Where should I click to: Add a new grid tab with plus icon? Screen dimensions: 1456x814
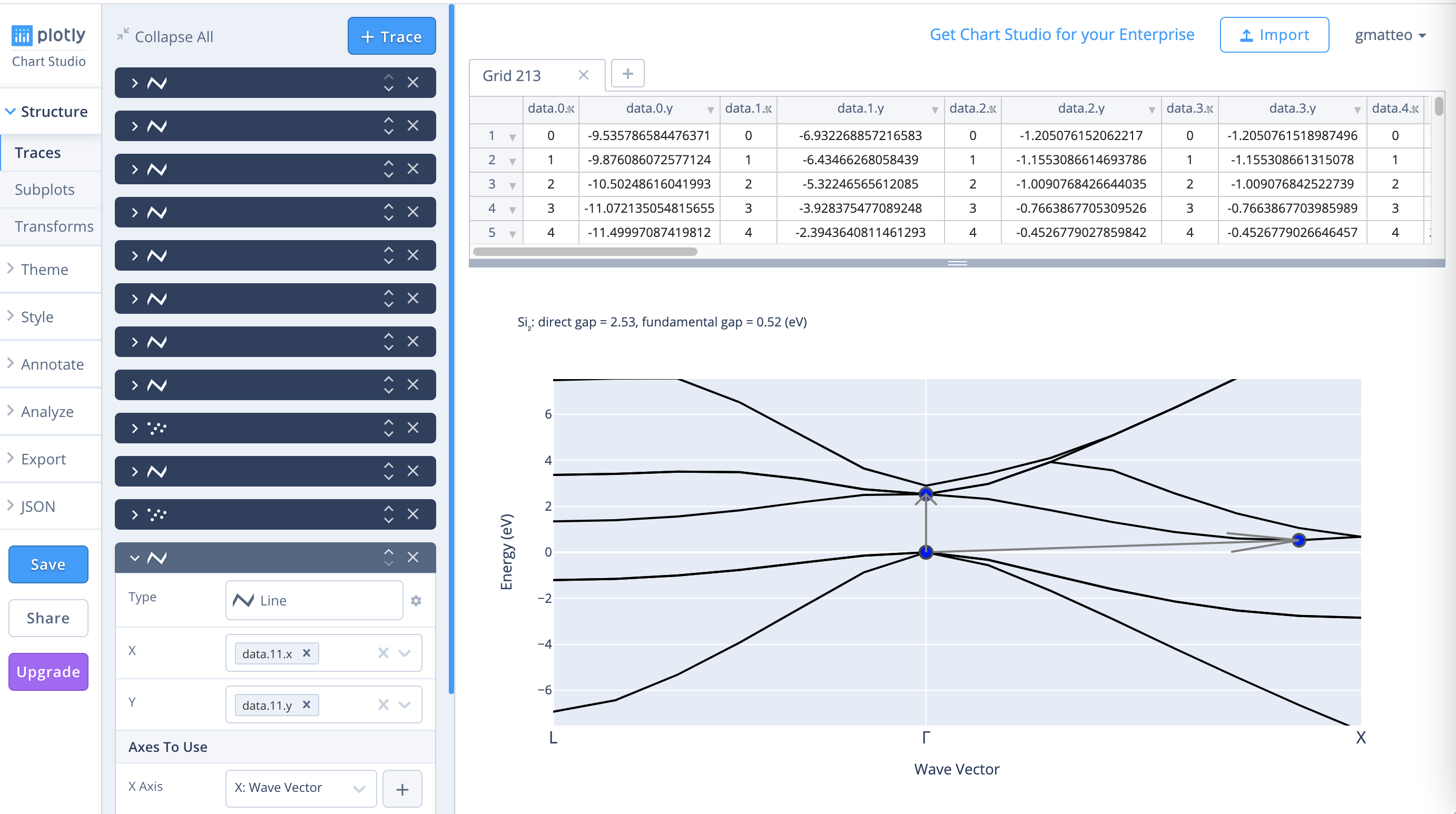(627, 73)
